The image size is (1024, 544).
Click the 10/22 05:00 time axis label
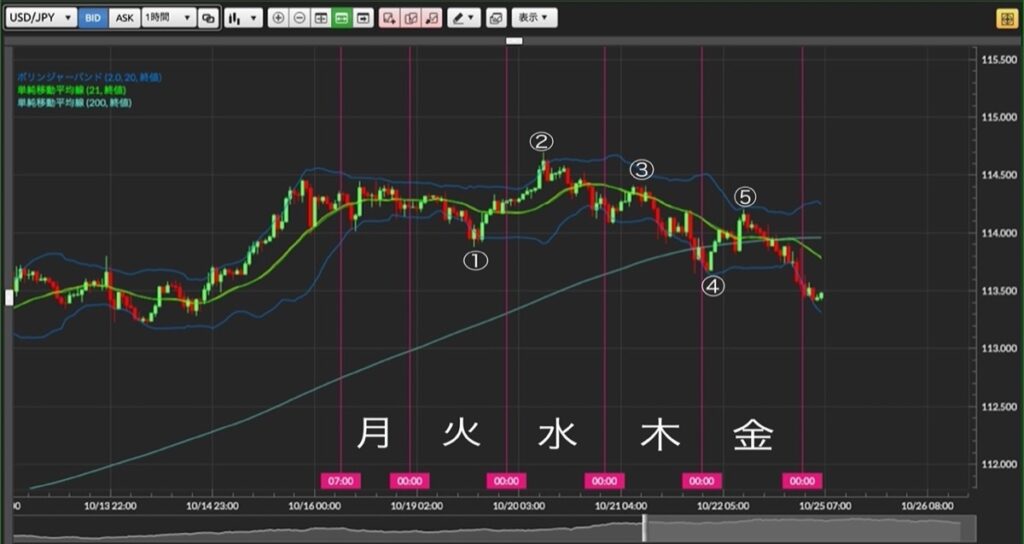[723, 505]
